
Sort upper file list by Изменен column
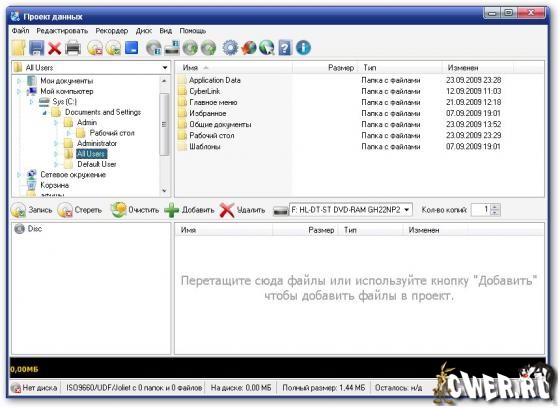478,68
